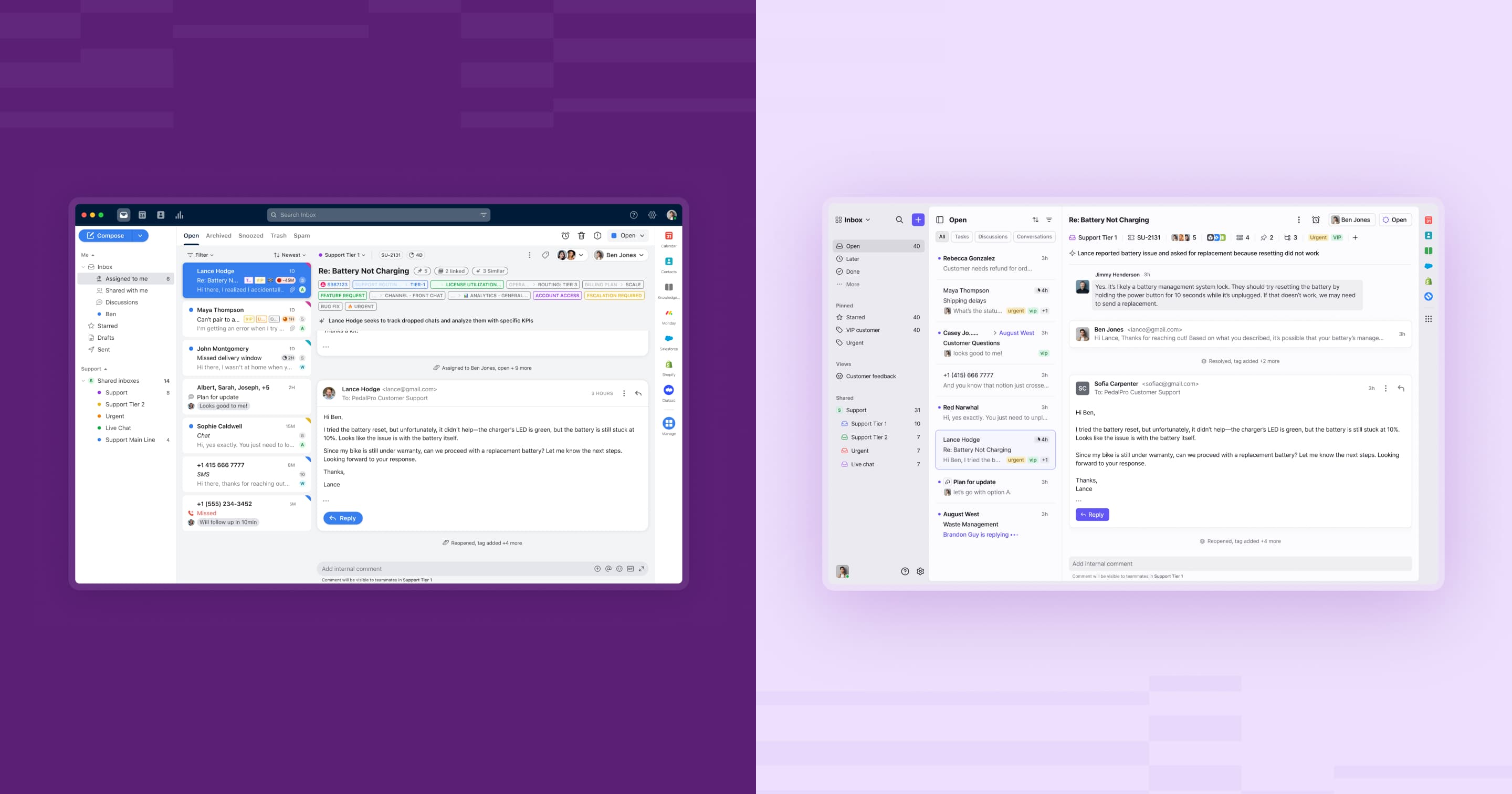Collapse the Me section header in the left window
Viewport: 1512px width, 794px height.
click(88, 255)
